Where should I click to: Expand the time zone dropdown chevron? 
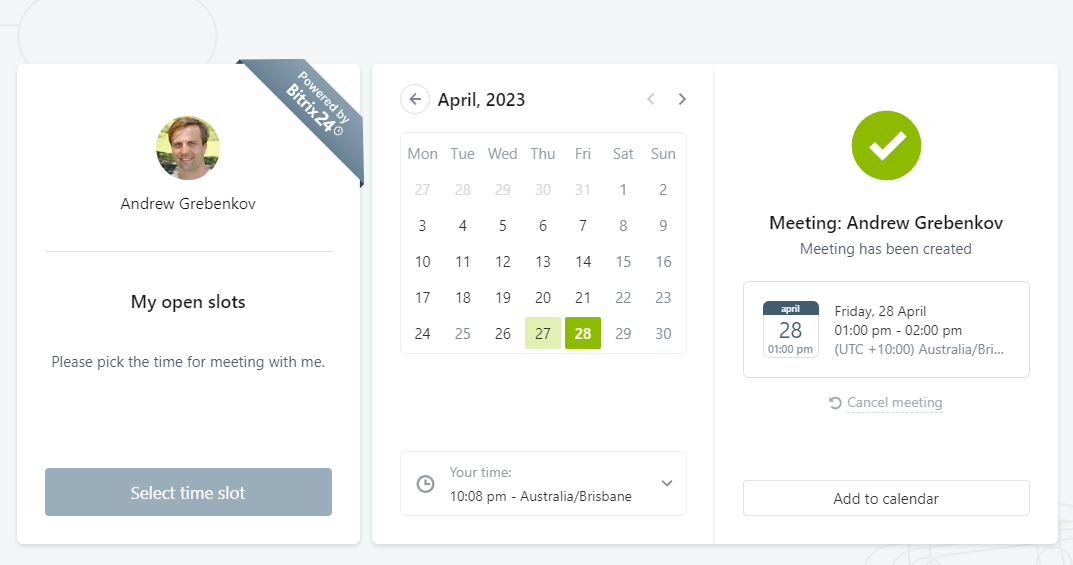tap(667, 484)
